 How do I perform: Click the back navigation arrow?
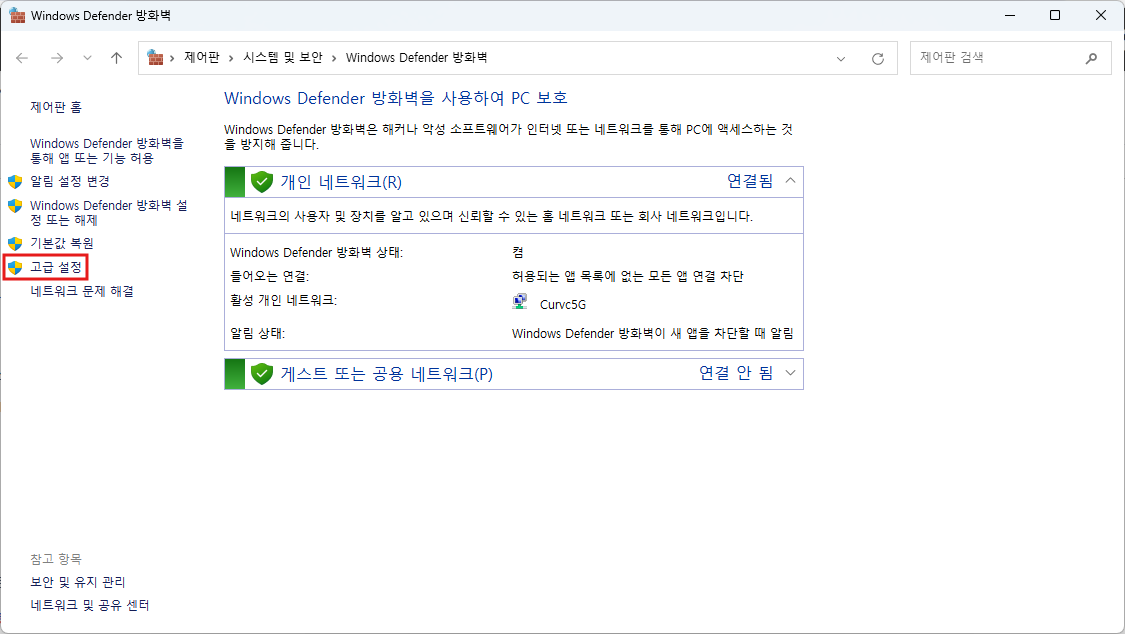pos(22,58)
